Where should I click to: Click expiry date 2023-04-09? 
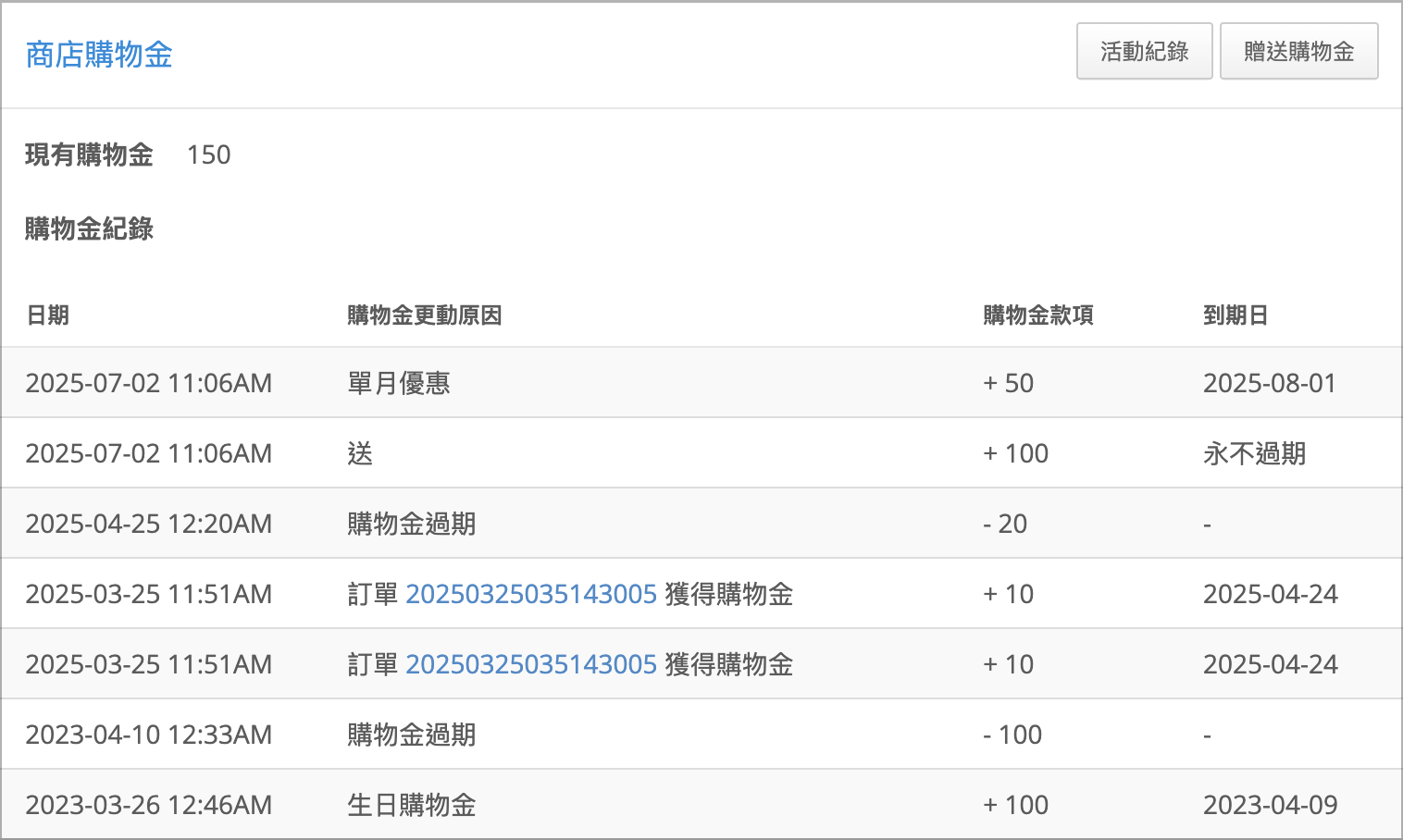[x=1271, y=805]
